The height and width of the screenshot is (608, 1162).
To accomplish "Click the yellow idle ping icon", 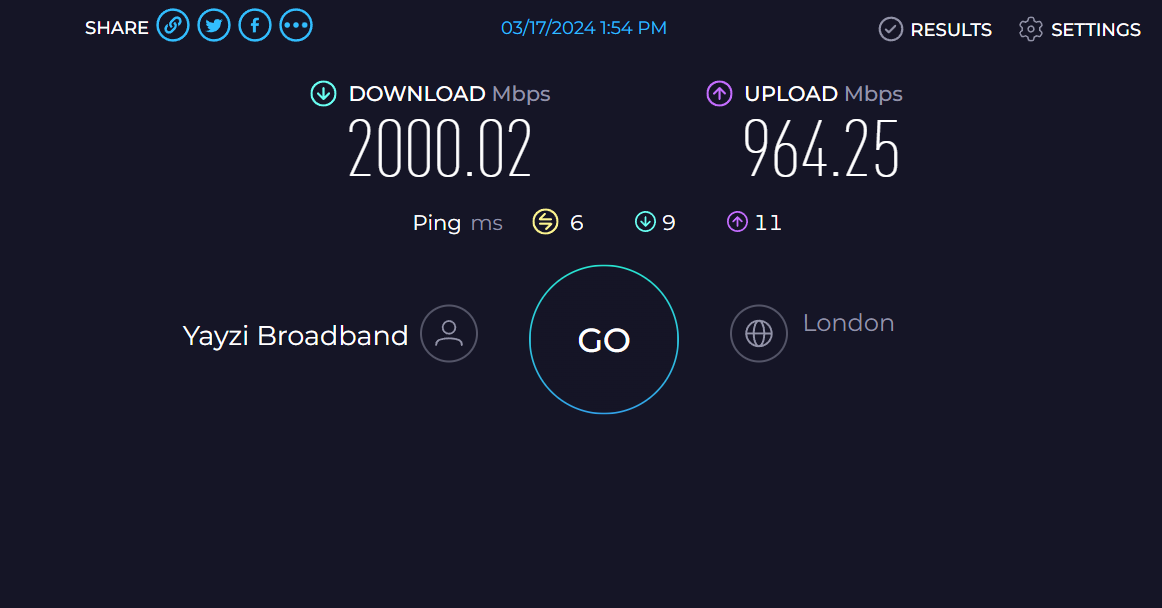I will (545, 222).
